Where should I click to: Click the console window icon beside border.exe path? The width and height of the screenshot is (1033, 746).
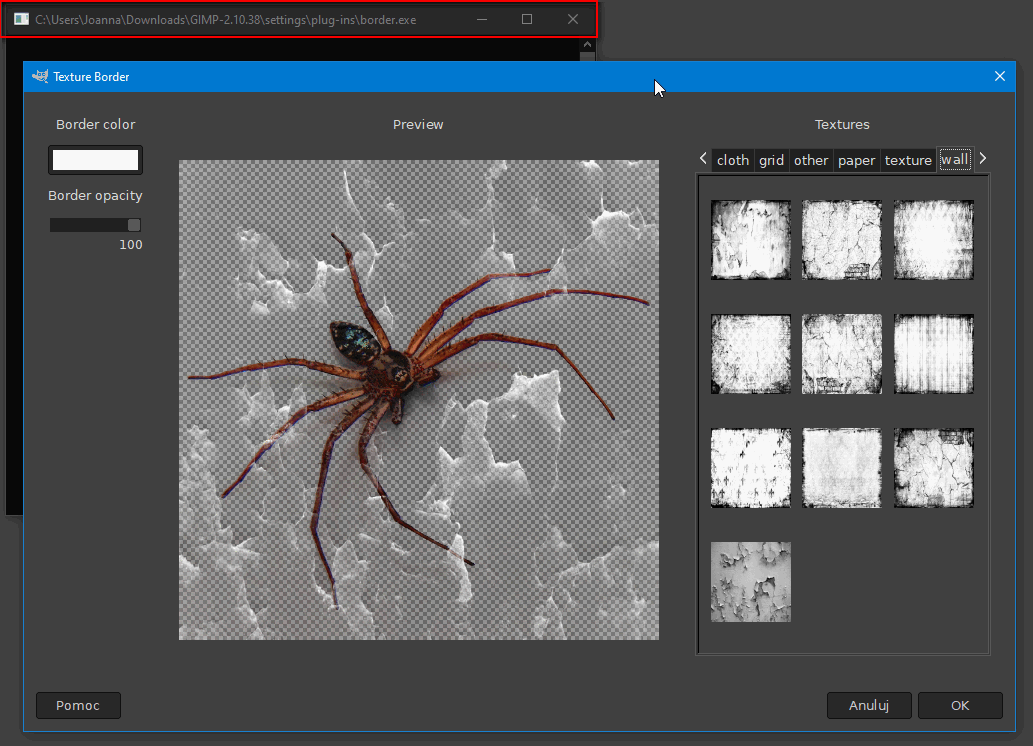click(x=21, y=19)
